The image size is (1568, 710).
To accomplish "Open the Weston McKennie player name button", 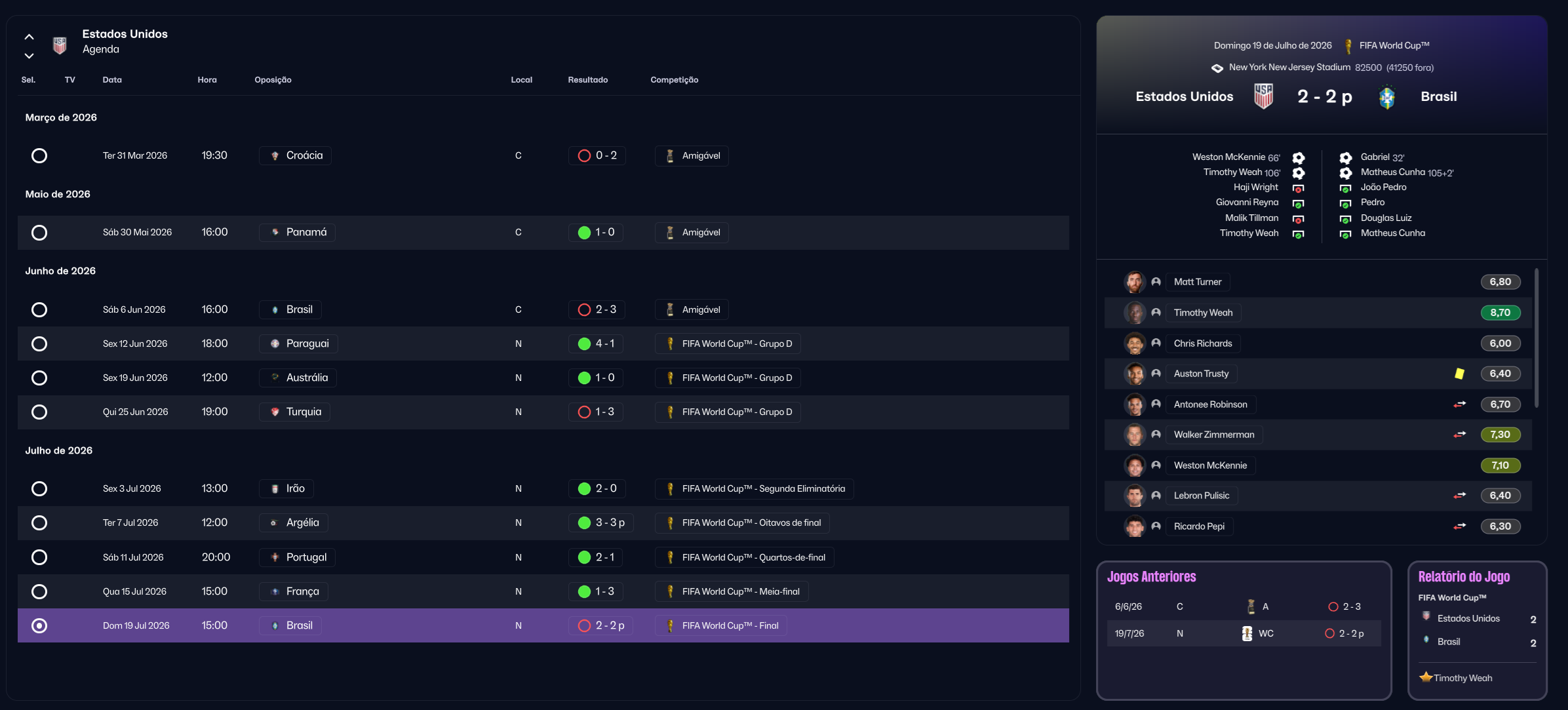I will [x=1210, y=465].
